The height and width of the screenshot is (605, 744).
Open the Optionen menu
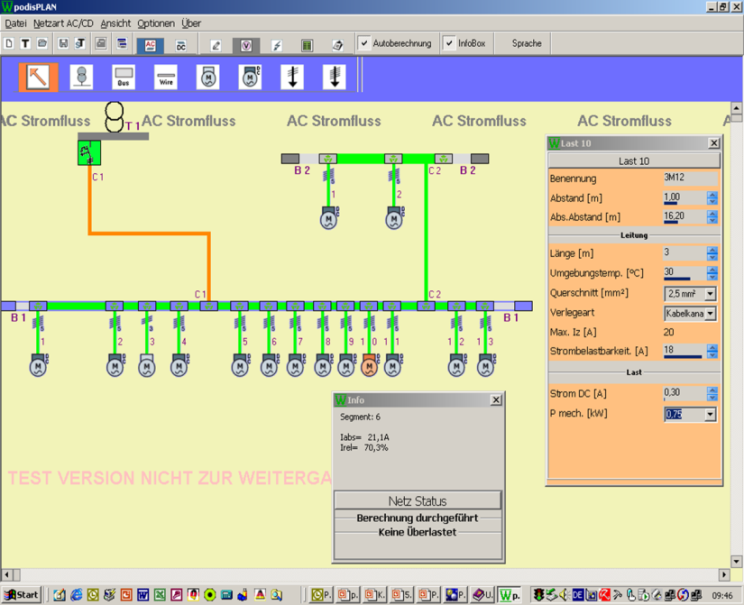tap(156, 23)
